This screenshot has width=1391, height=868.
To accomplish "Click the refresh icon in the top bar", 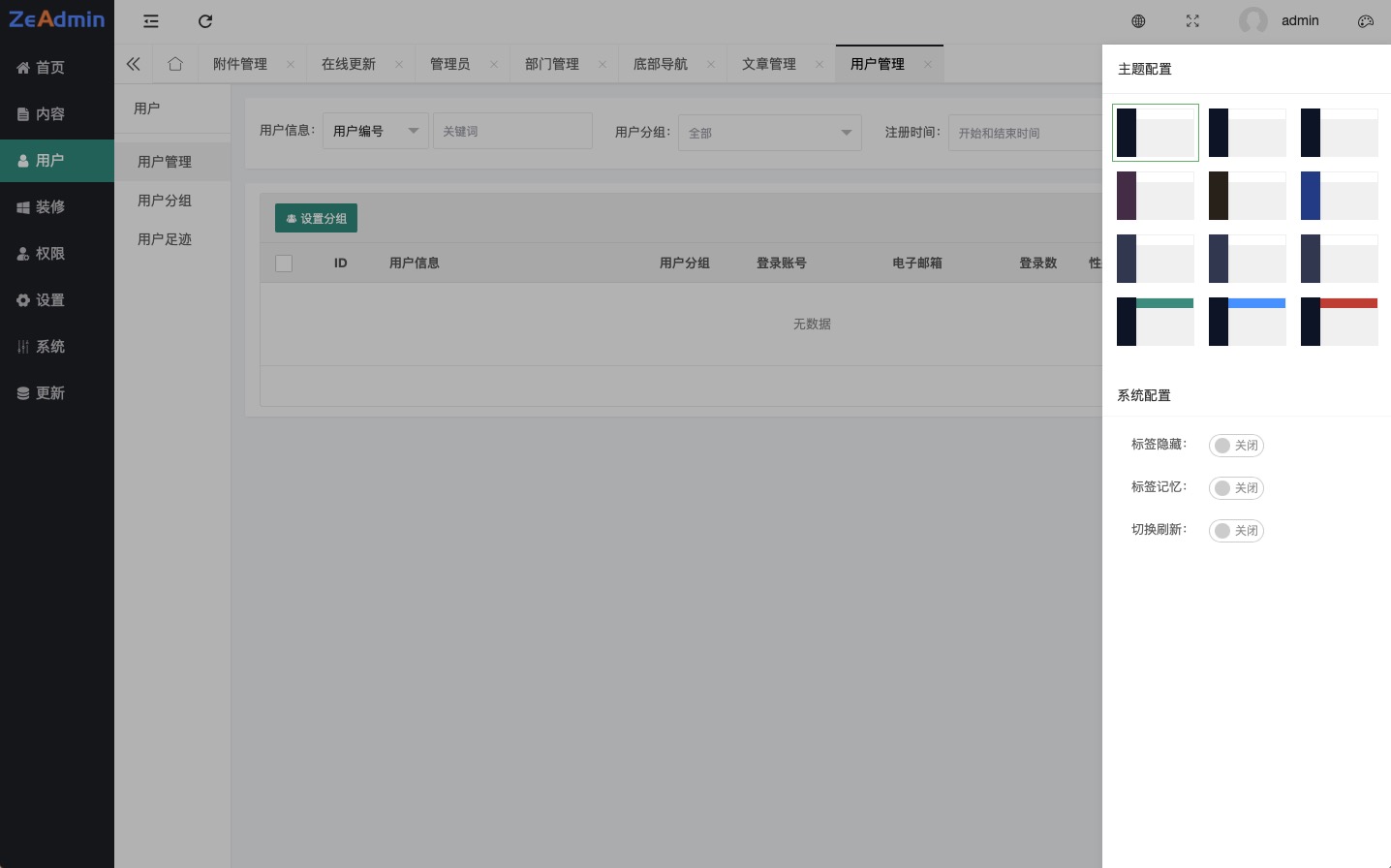I will click(205, 21).
